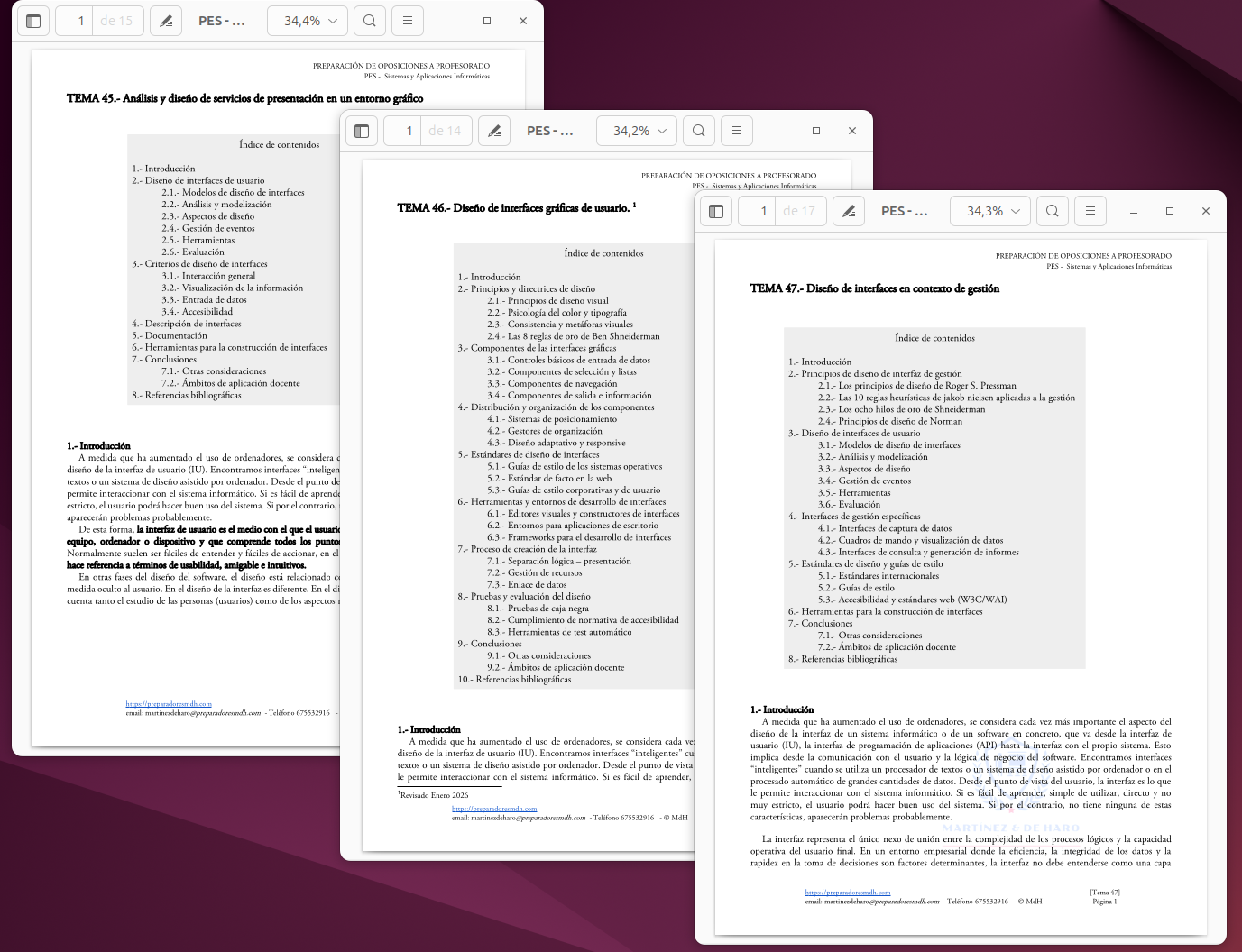
Task: Enable annotation tool in the TEMA 46 window
Action: 494,131
